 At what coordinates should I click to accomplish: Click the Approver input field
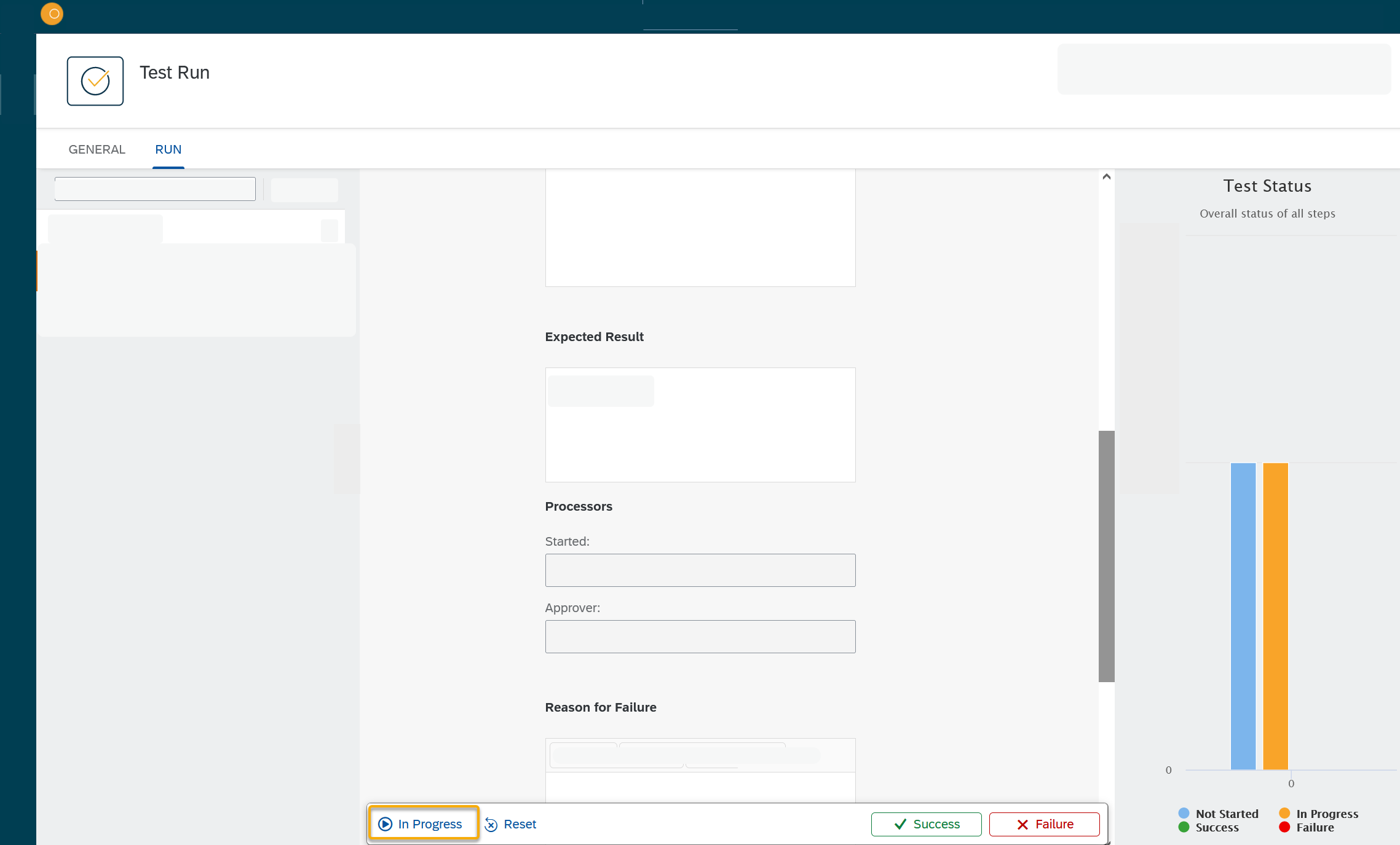tap(700, 637)
